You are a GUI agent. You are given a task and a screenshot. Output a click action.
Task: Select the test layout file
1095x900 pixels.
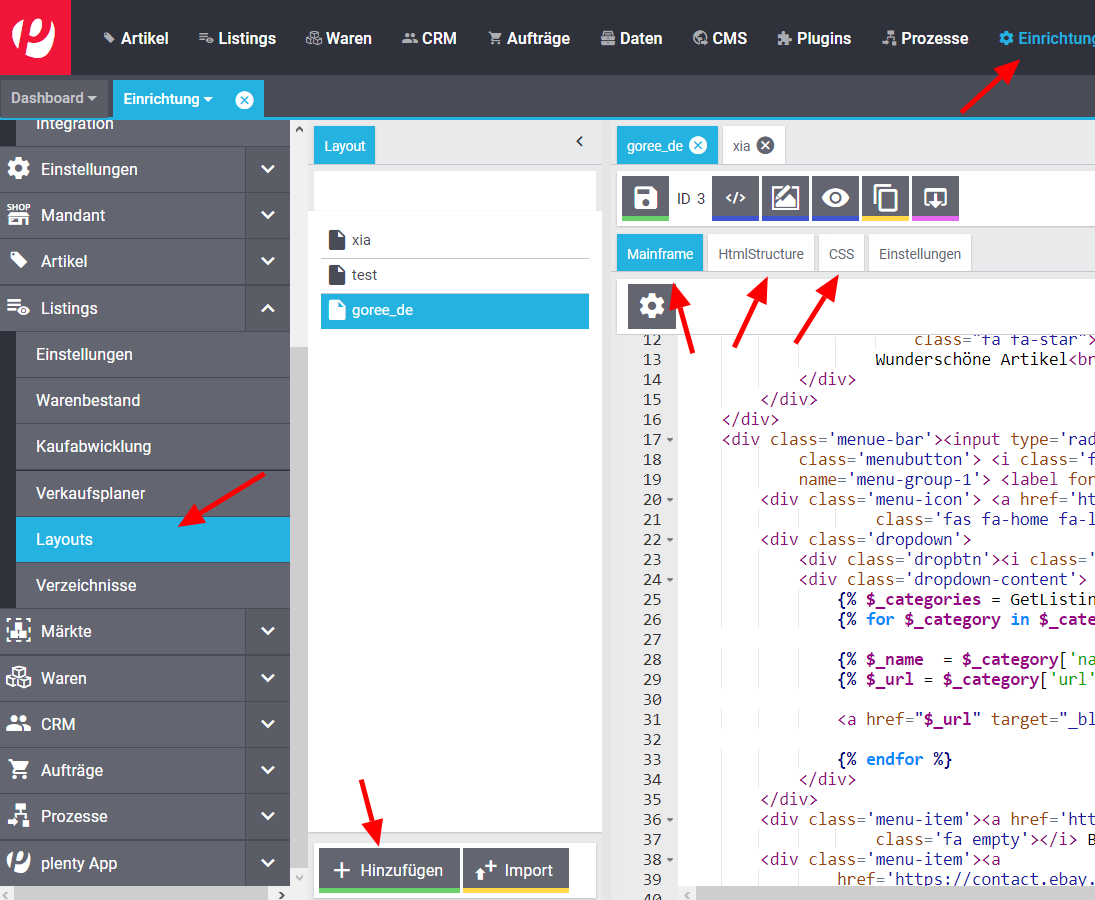(x=365, y=275)
